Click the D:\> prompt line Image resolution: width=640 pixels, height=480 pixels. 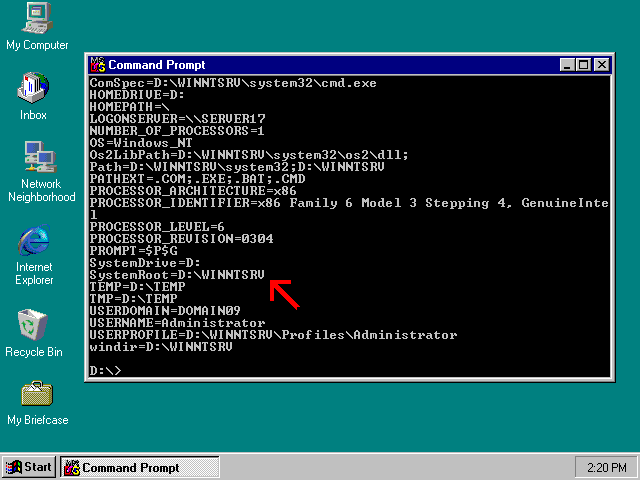click(x=105, y=371)
